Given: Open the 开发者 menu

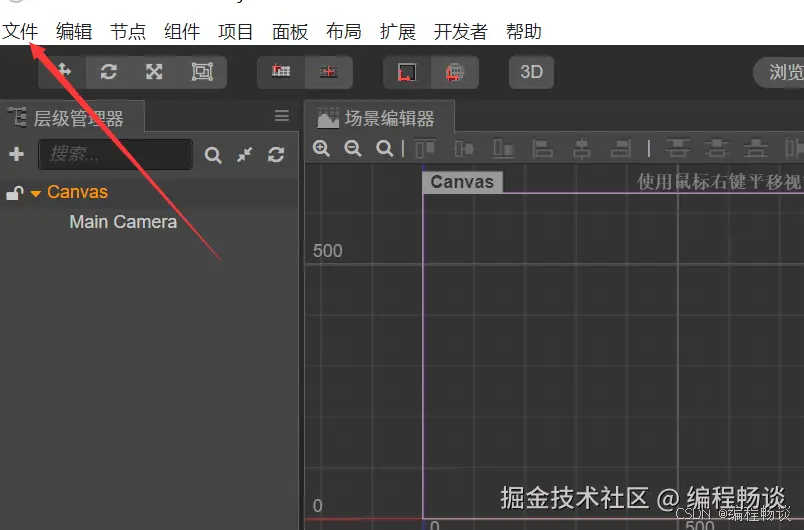Looking at the screenshot, I should point(460,32).
